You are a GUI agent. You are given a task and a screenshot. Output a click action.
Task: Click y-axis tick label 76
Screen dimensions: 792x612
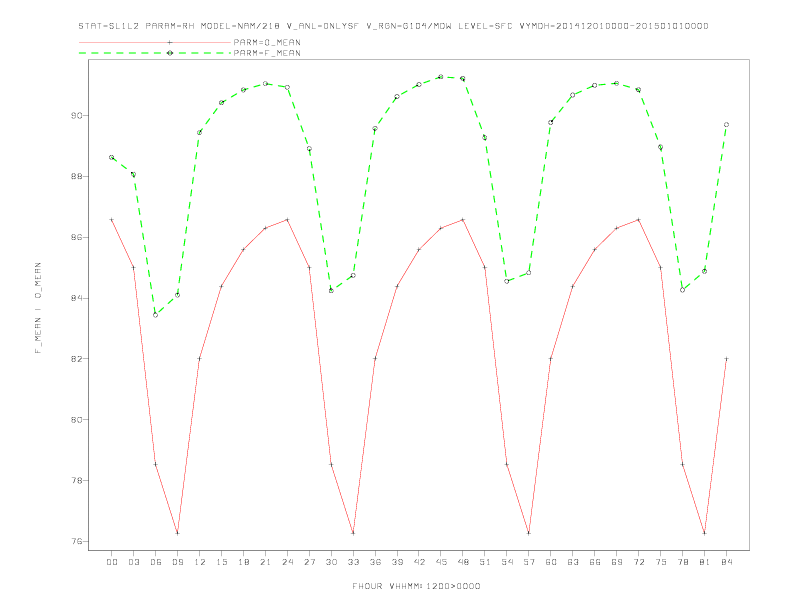[x=76, y=541]
